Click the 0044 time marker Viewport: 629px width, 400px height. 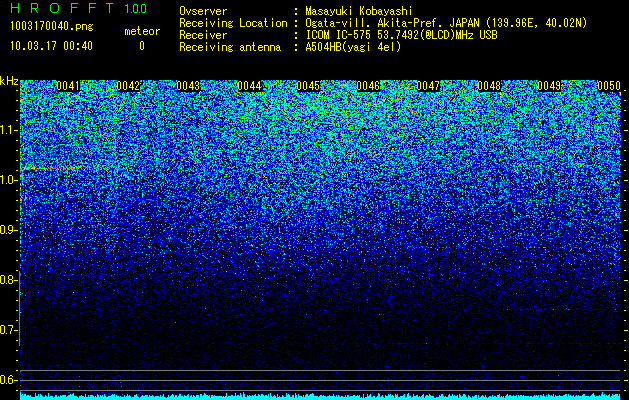pyautogui.click(x=249, y=86)
